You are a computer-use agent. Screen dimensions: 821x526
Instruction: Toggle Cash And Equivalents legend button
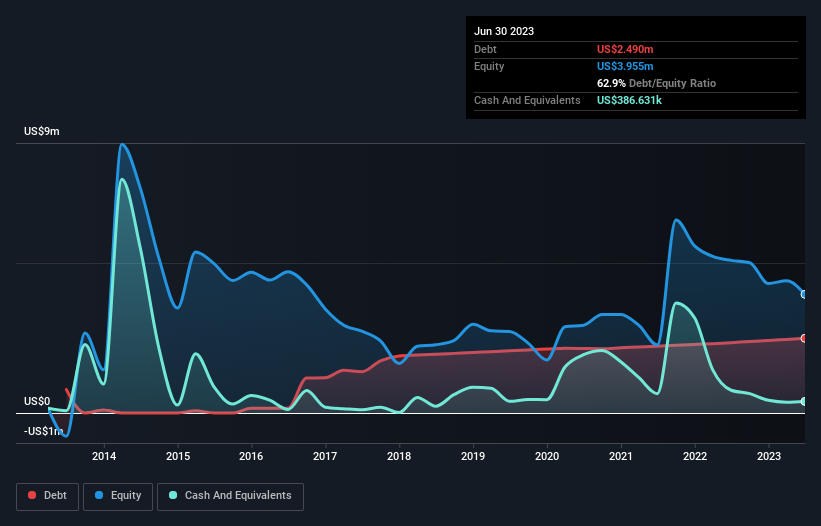click(230, 496)
